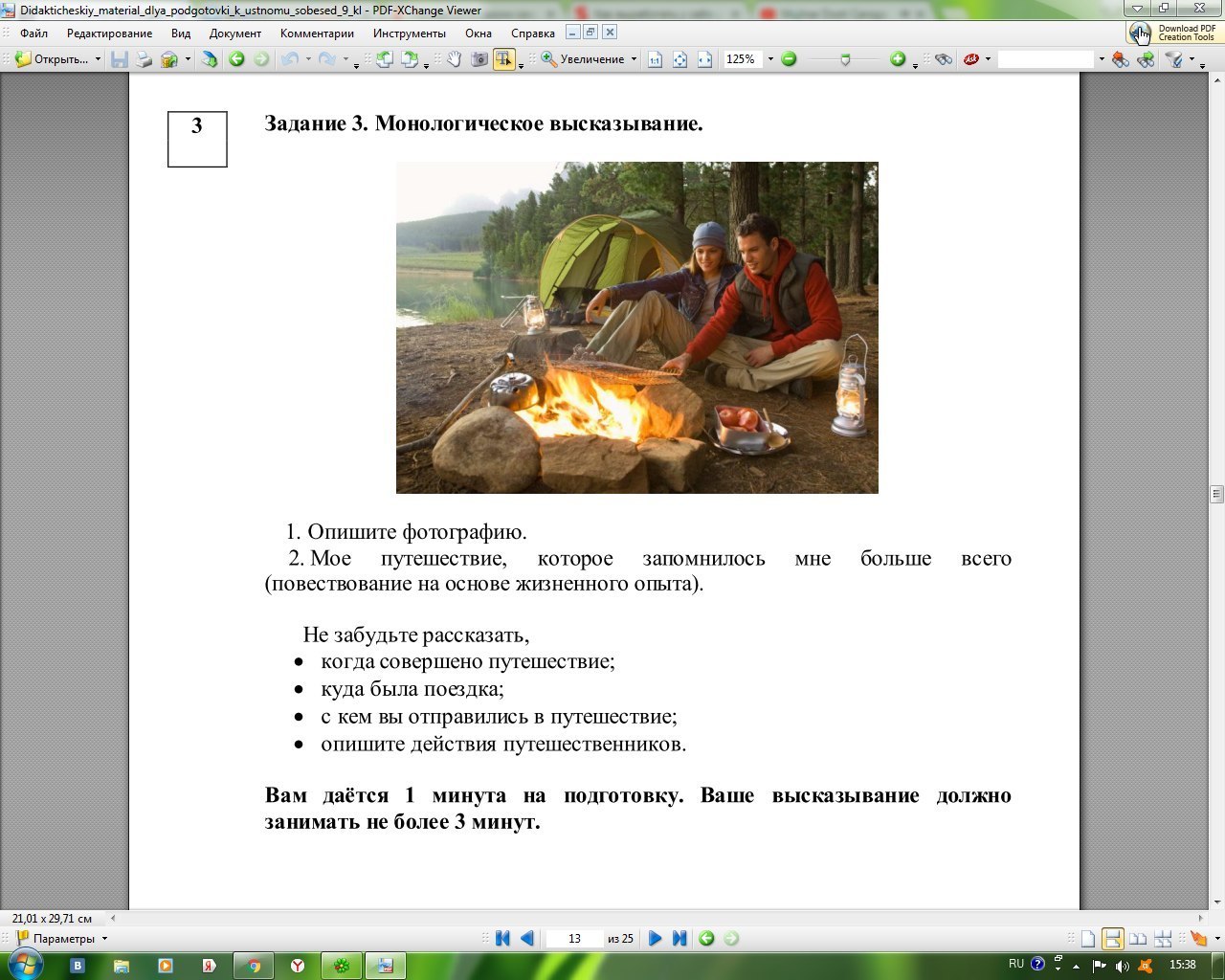Open the Документ menu
Viewport: 1225px width, 980px height.
click(x=234, y=33)
